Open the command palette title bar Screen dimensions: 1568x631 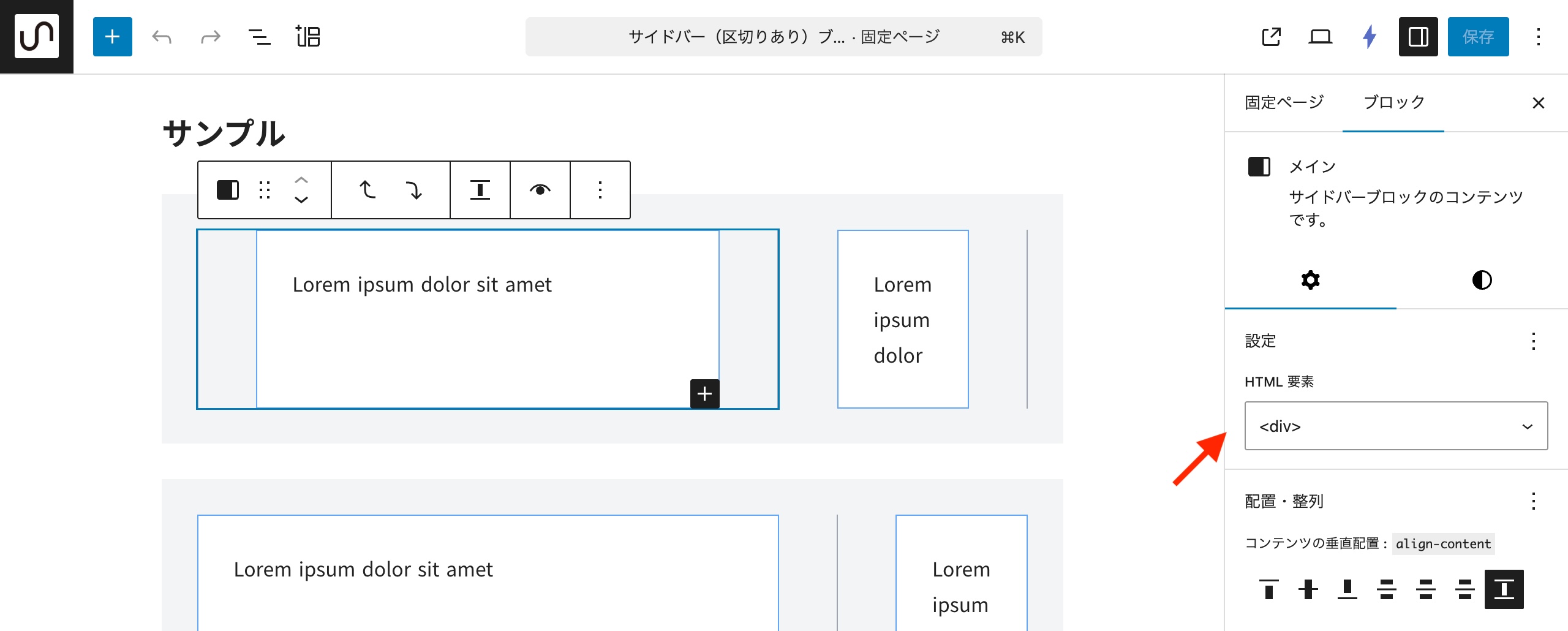783,37
